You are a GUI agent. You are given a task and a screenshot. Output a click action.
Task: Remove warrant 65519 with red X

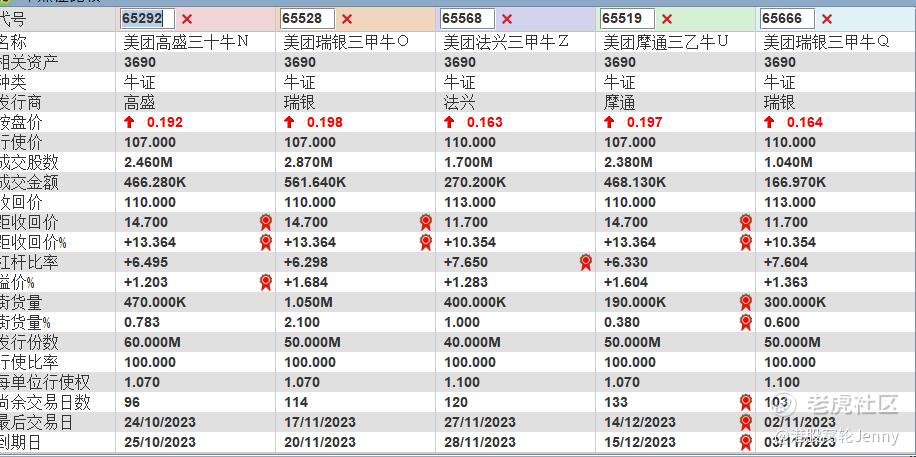(667, 19)
